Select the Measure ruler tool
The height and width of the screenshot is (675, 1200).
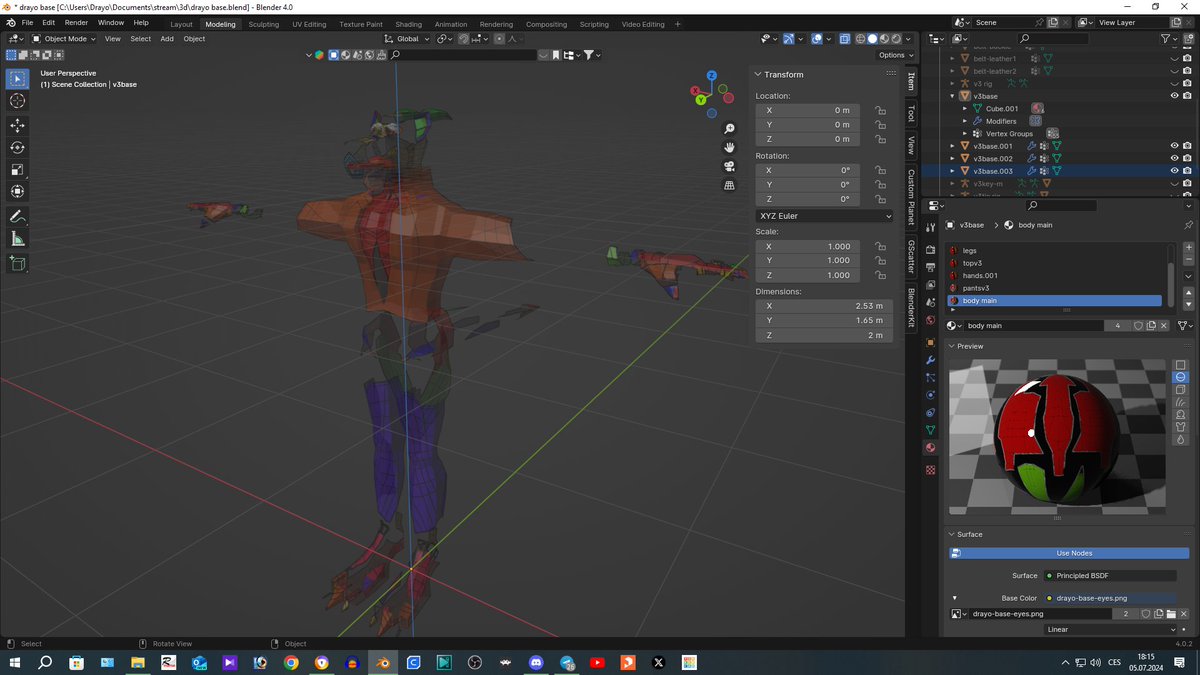point(17,238)
